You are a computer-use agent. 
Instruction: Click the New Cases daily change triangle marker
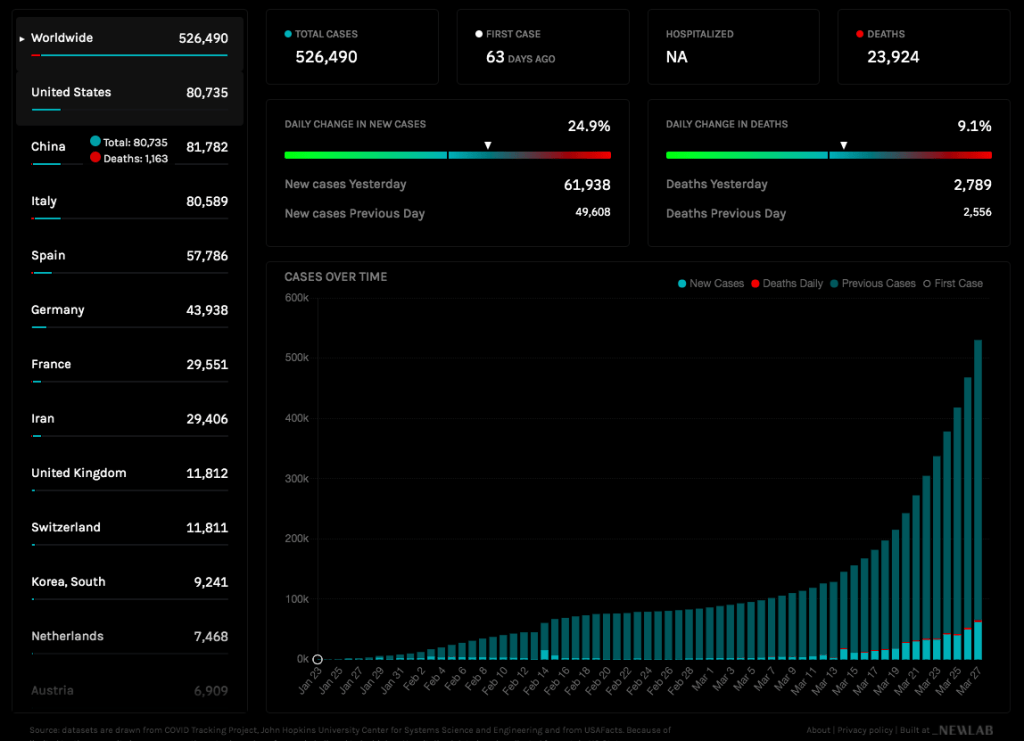click(x=488, y=145)
